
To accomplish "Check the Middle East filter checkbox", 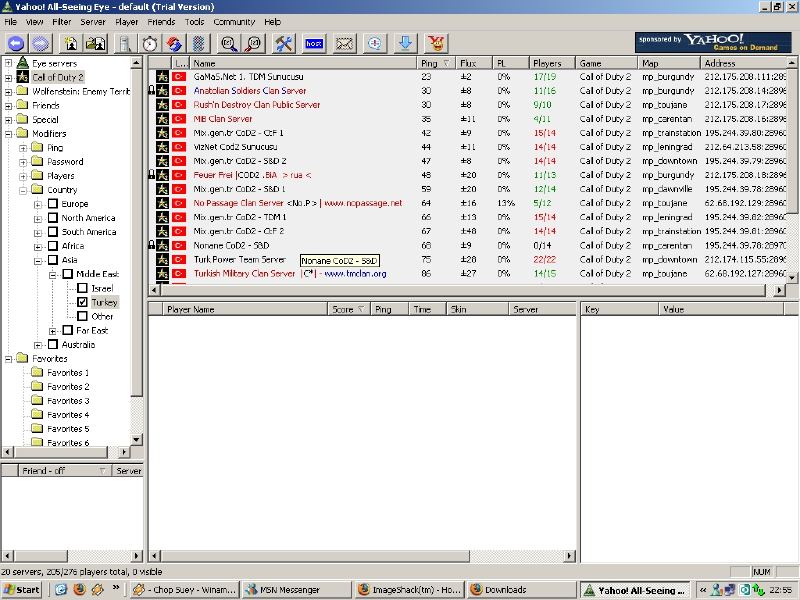I will 67,274.
